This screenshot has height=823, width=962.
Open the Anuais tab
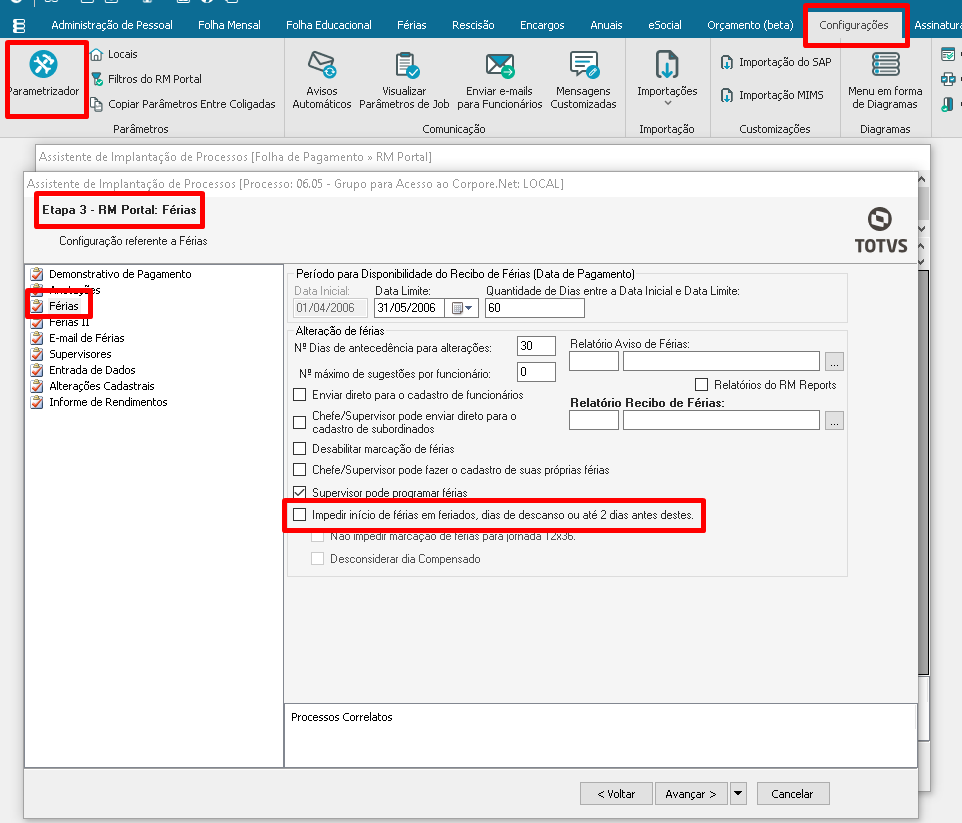[x=606, y=25]
